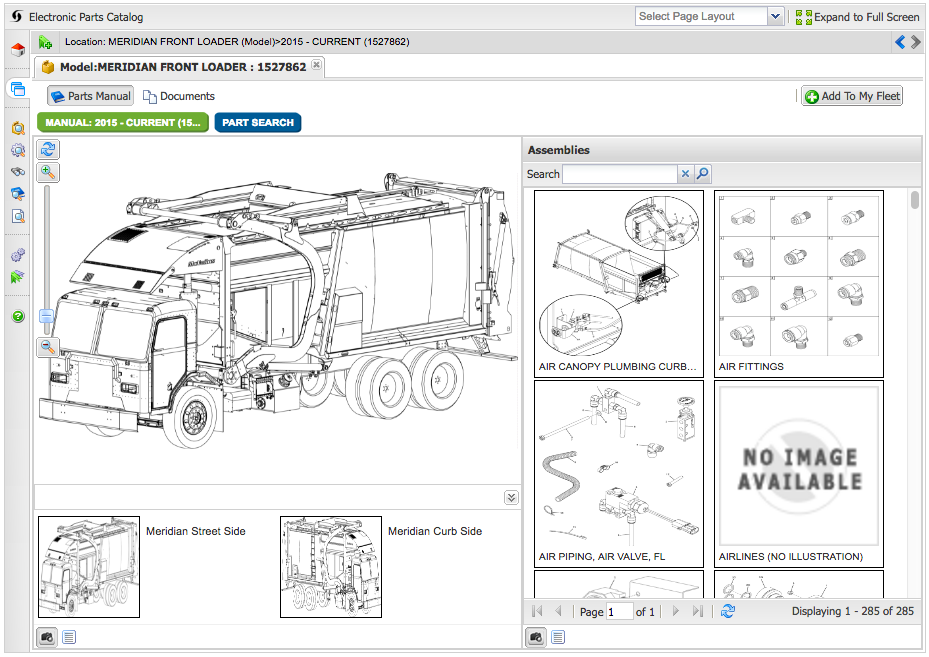The height and width of the screenshot is (657, 929).
Task: Click the 'Displaying 1 - 285 of 285' status text
Action: 853,611
